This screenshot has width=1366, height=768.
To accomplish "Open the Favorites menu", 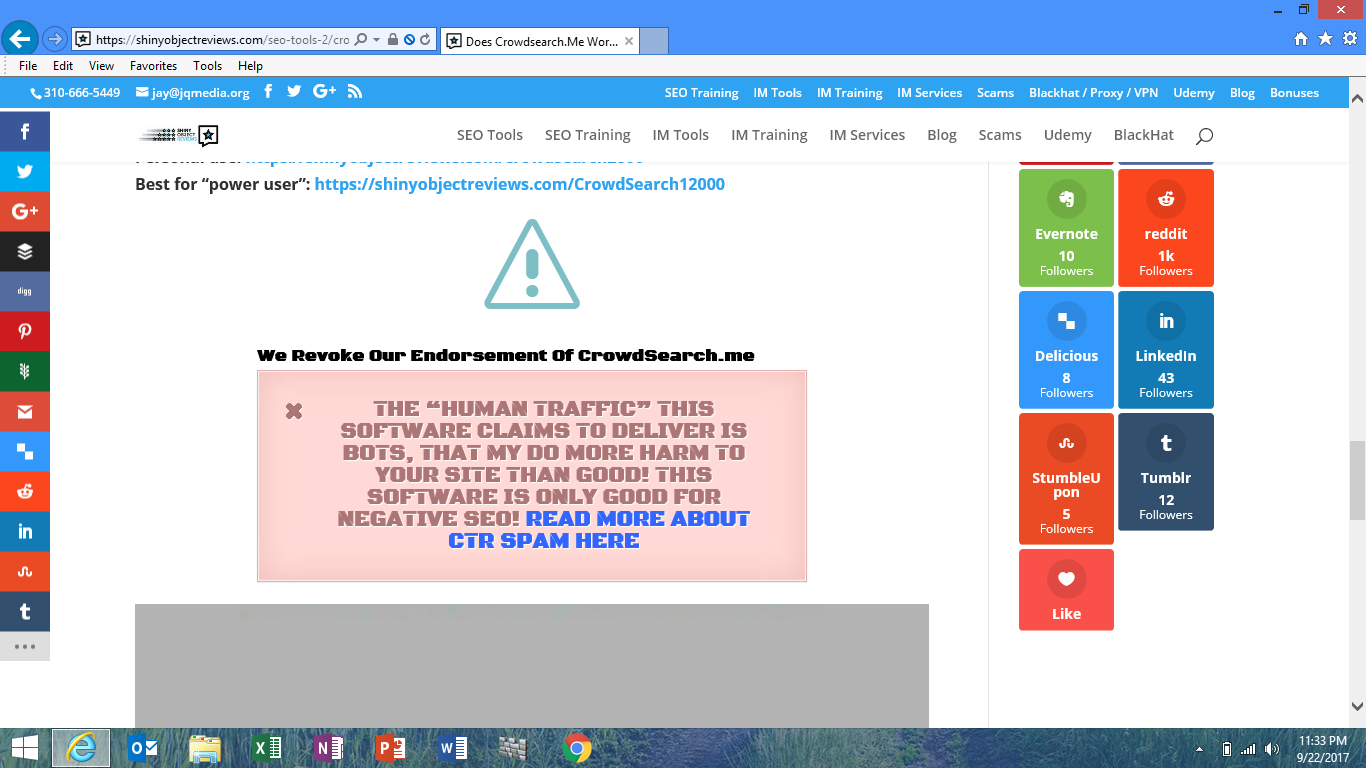I will pyautogui.click(x=153, y=66).
